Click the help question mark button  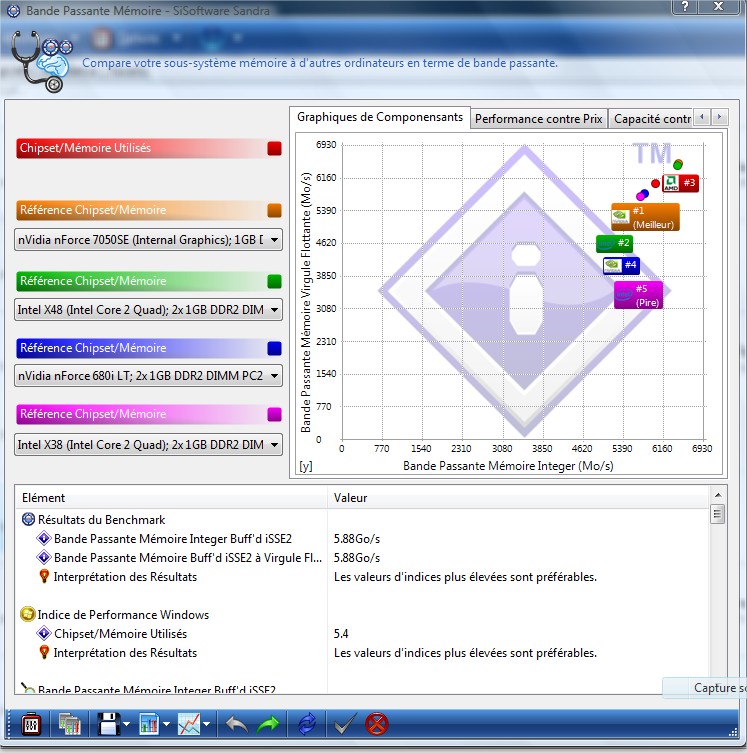pos(685,7)
